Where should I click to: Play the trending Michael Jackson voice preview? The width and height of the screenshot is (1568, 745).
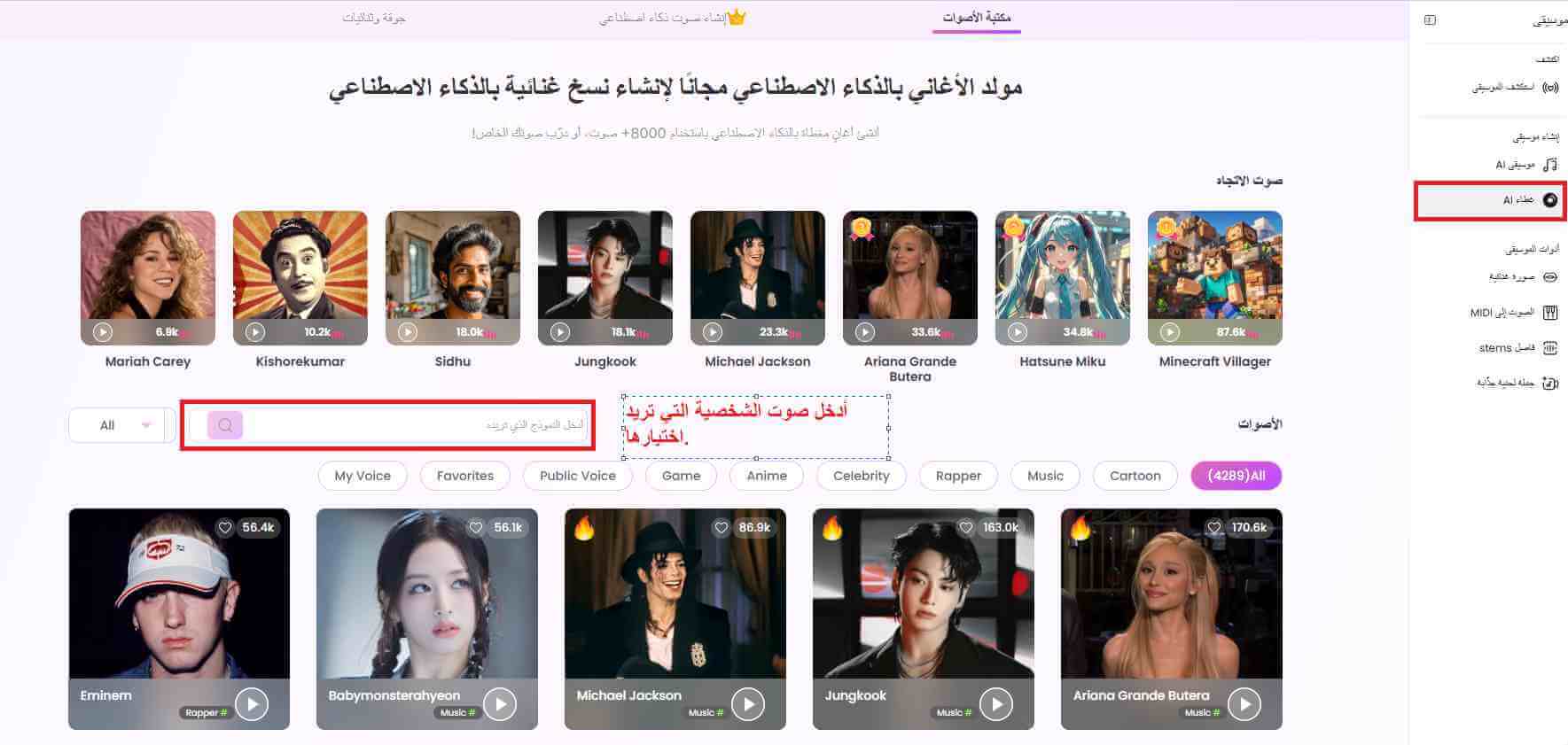tap(713, 332)
